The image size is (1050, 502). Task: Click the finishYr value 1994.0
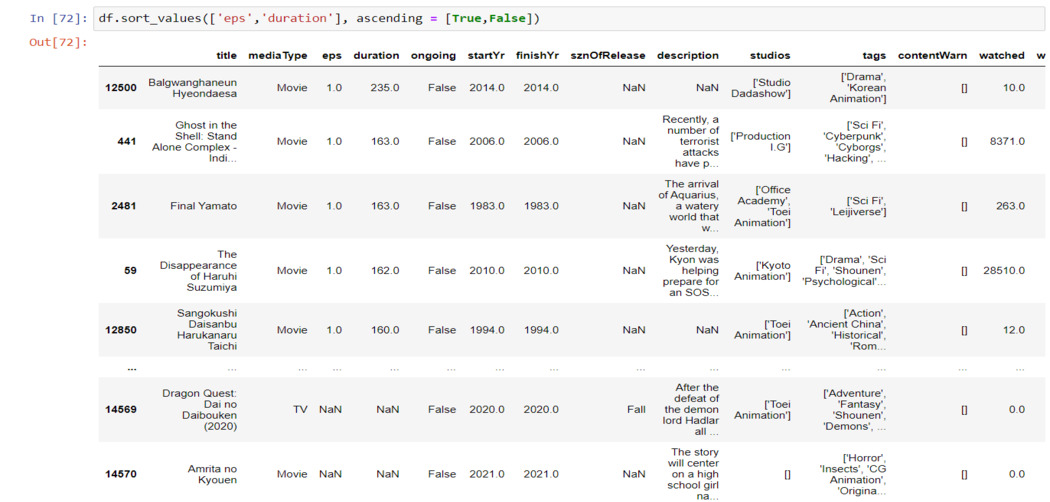click(x=541, y=330)
